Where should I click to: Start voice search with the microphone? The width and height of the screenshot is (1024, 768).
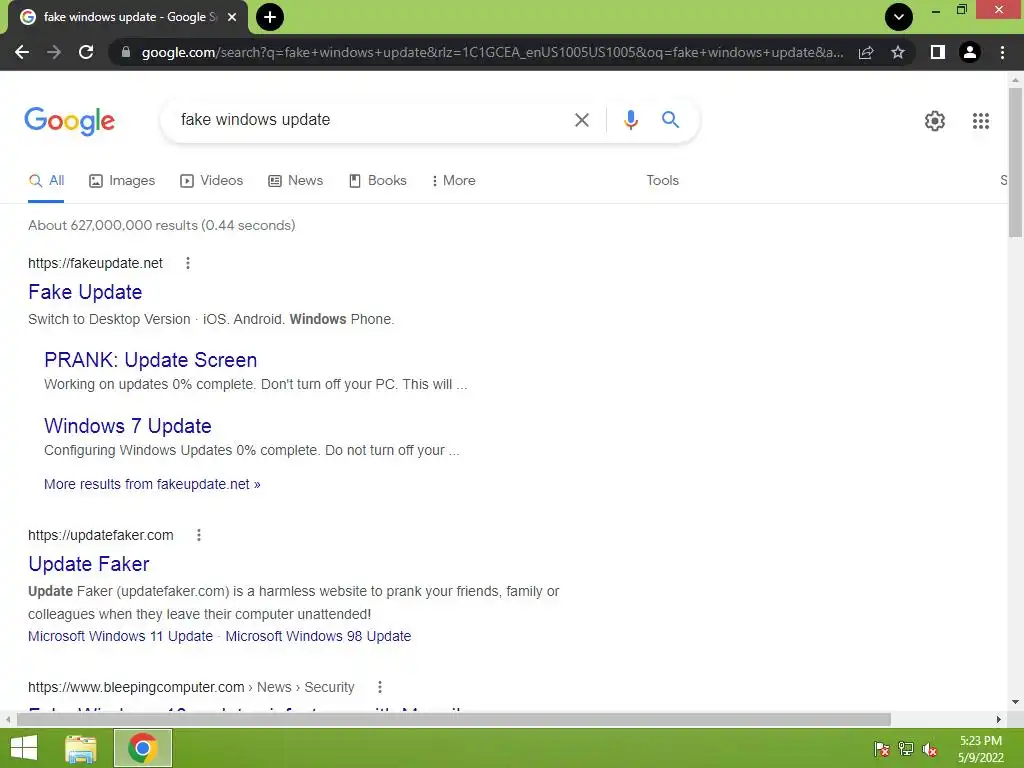(630, 120)
